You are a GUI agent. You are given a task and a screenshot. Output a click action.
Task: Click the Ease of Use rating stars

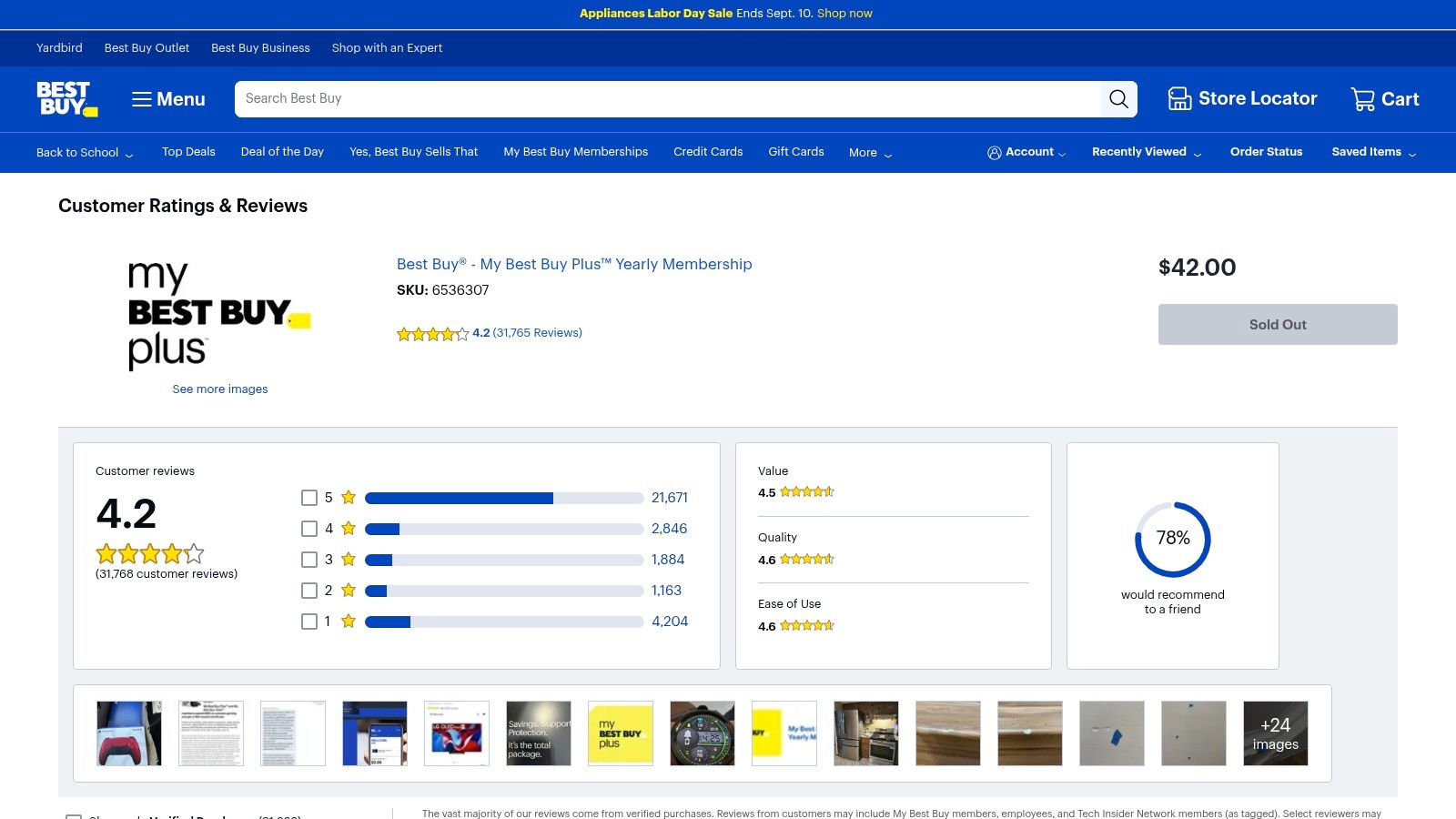tap(806, 626)
